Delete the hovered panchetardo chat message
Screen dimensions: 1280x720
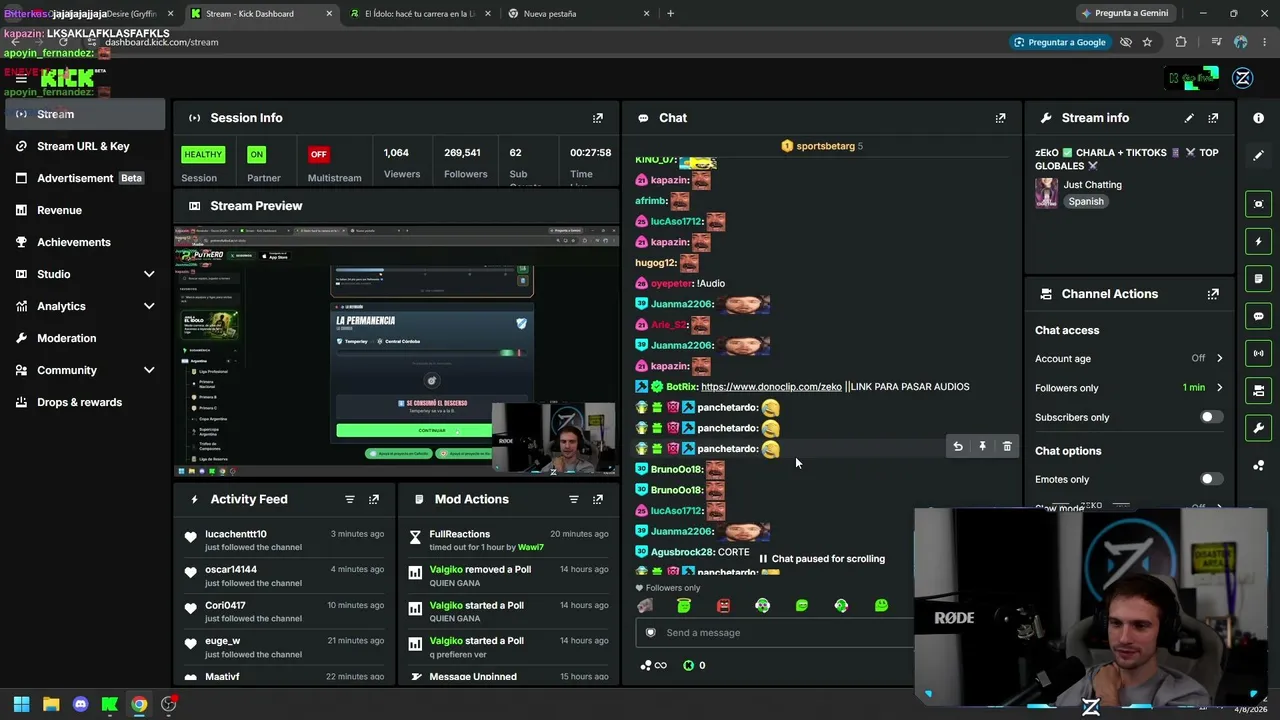pyautogui.click(x=1007, y=447)
